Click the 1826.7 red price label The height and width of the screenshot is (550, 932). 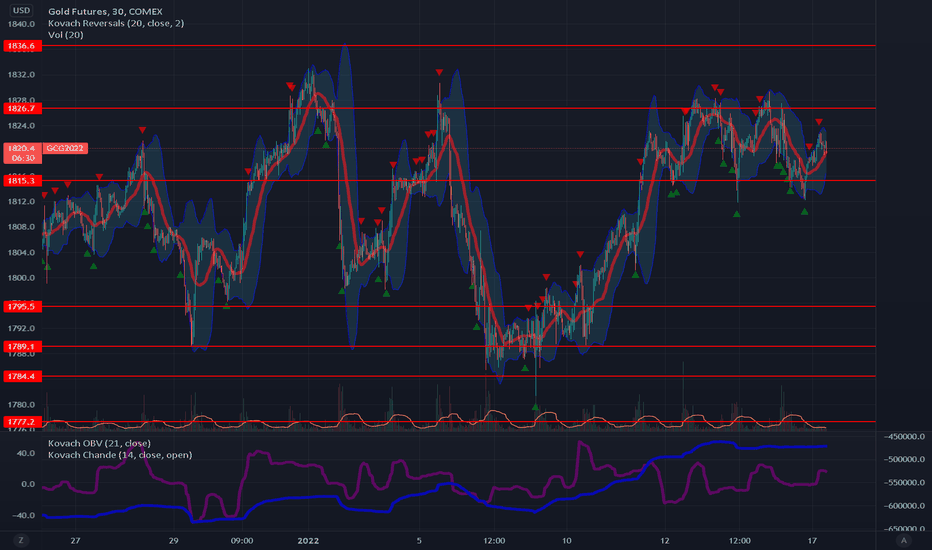(x=23, y=108)
